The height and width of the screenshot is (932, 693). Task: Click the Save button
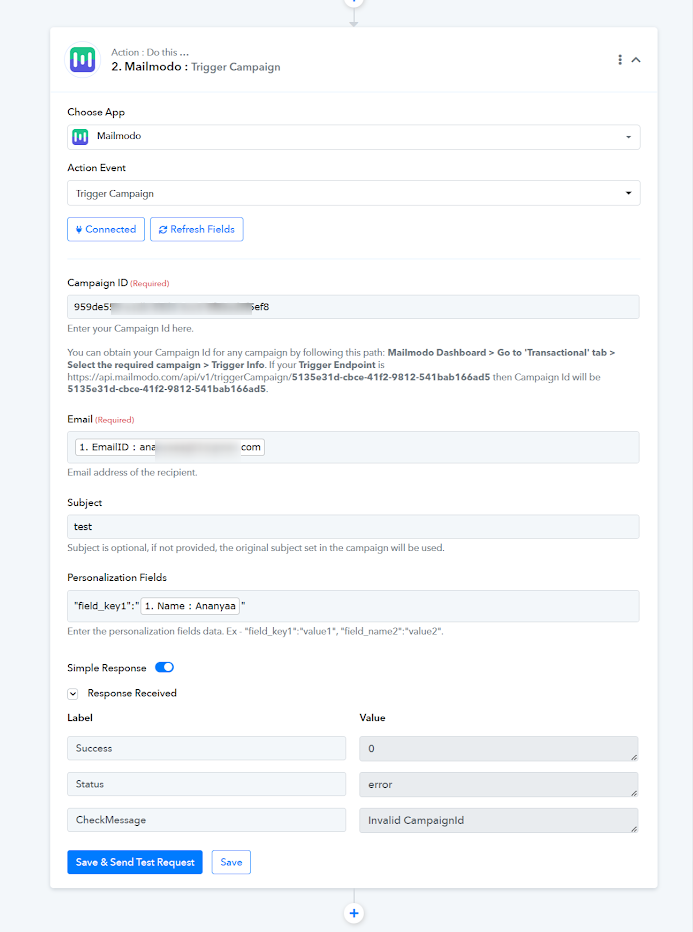point(231,862)
